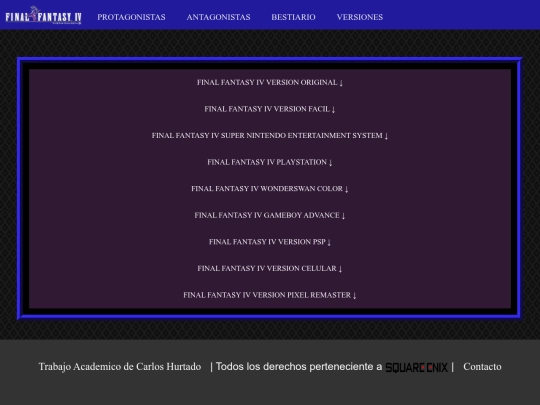Expand Final Fantasy IV Version Celular
540x405 pixels.
(270, 268)
